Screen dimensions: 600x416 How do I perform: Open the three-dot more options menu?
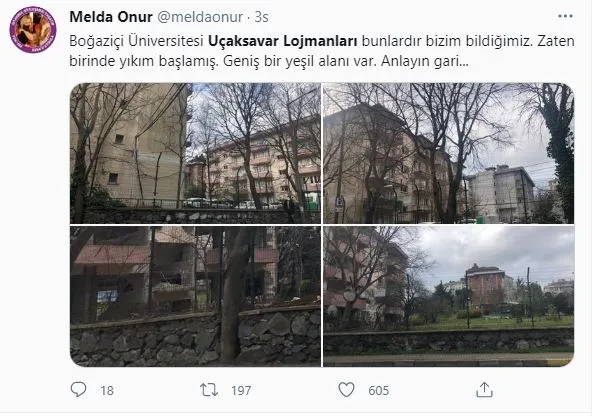click(x=565, y=16)
